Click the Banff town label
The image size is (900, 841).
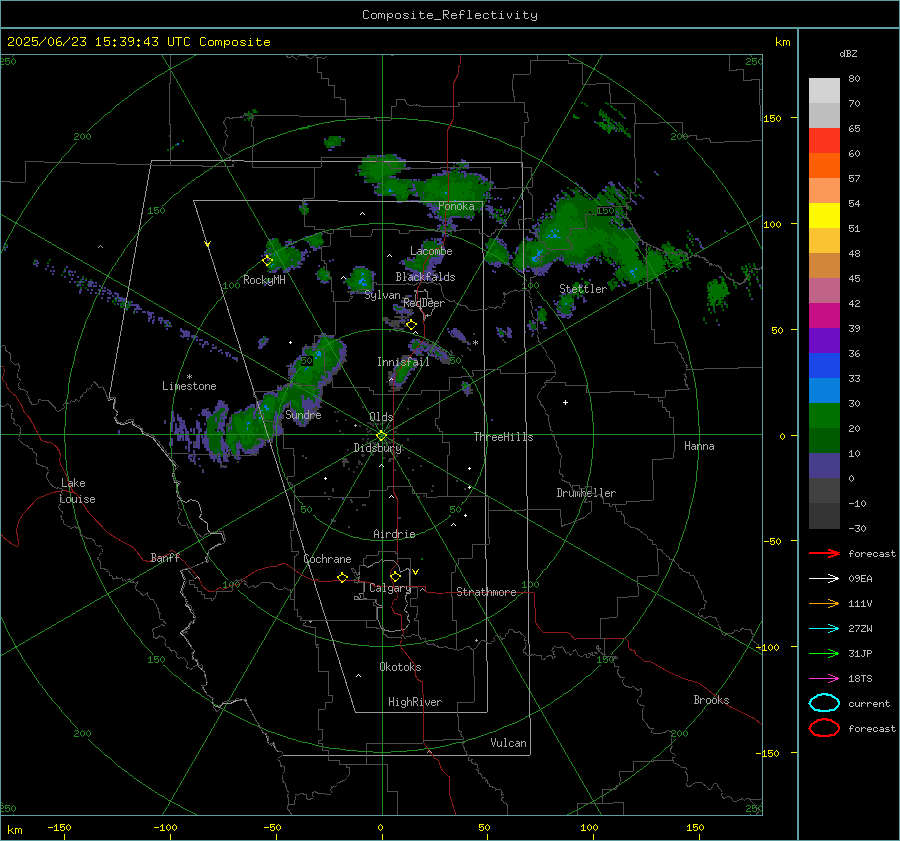tap(165, 557)
